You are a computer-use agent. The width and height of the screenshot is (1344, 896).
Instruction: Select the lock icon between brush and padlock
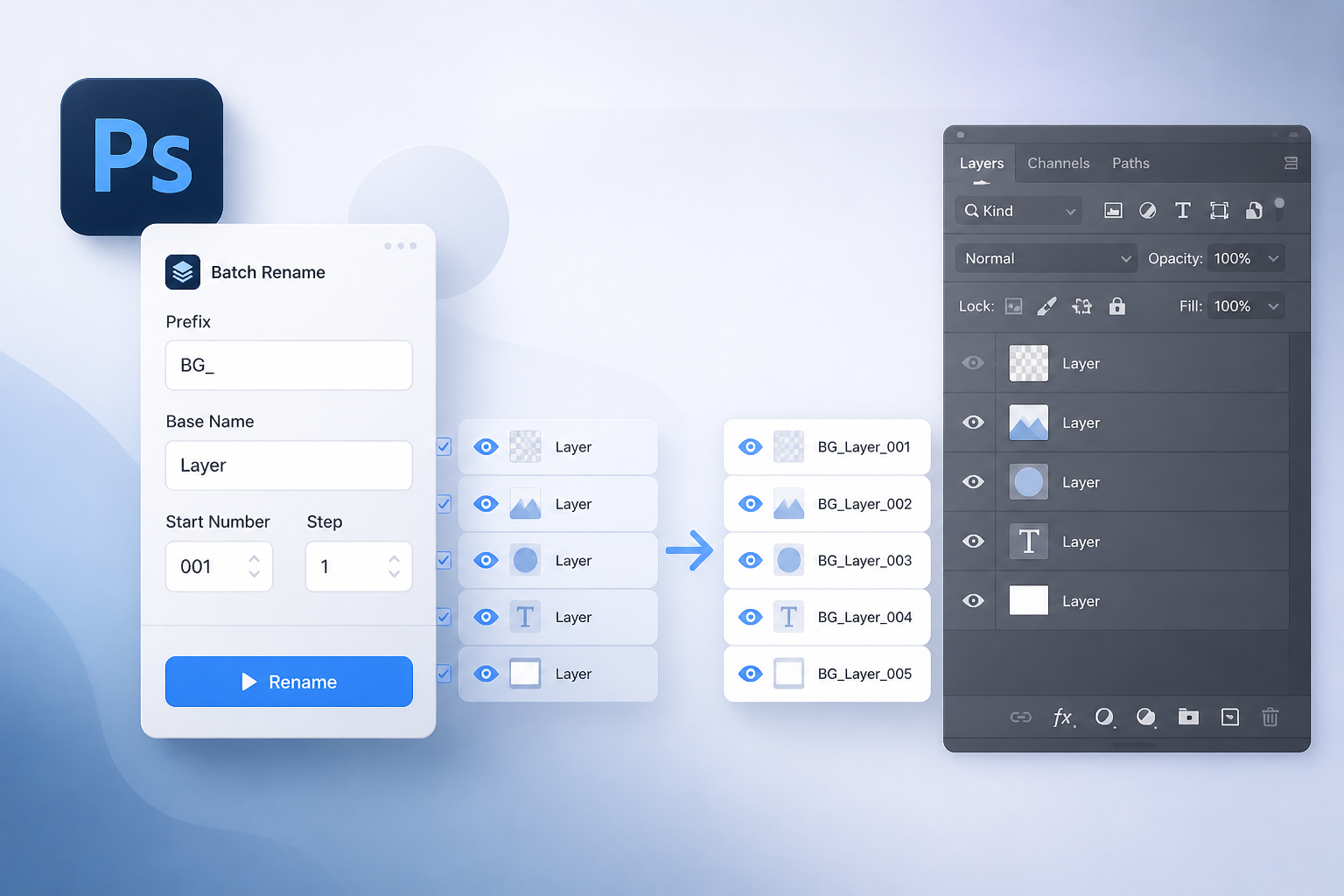point(1082,306)
